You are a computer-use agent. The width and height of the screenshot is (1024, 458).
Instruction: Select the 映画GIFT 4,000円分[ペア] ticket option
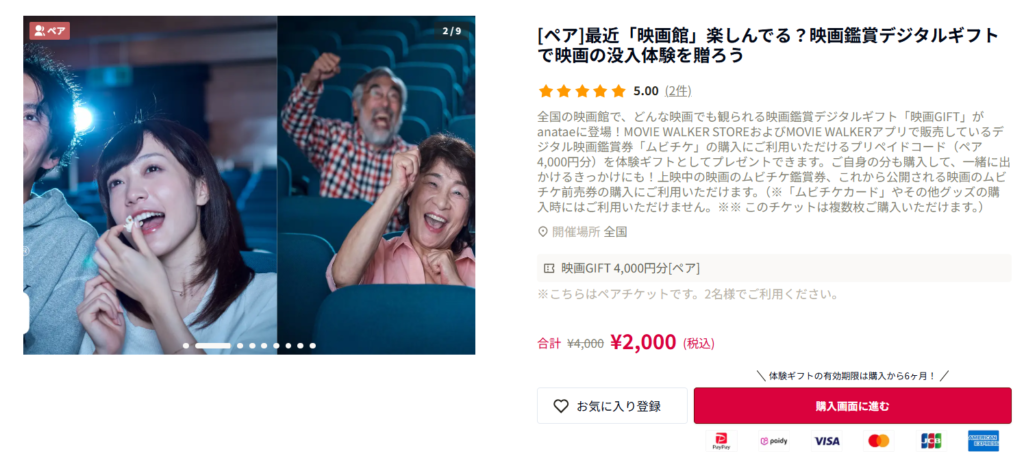point(774,268)
